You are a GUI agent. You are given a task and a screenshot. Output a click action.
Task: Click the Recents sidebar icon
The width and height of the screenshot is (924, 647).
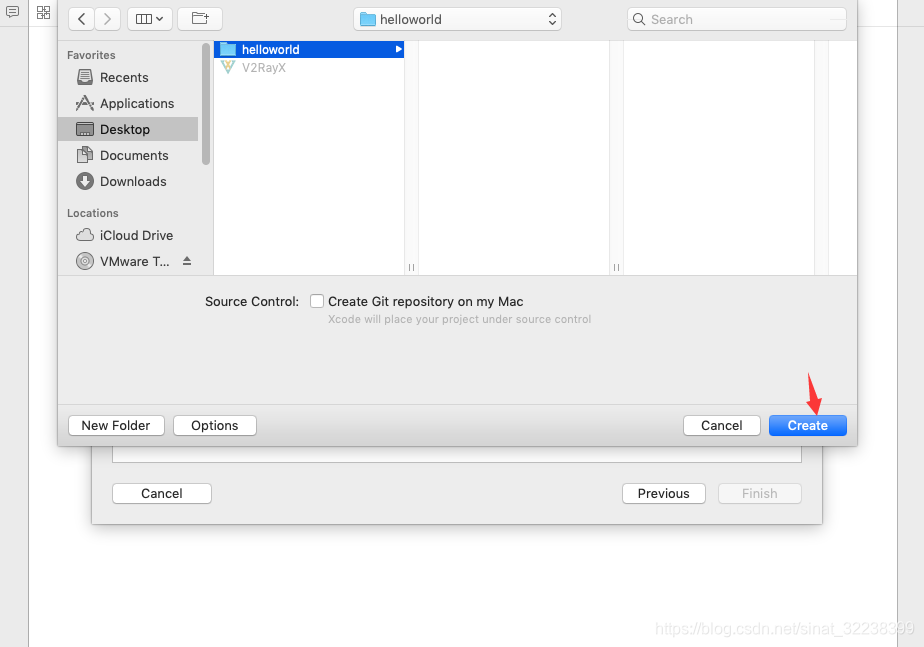click(x=85, y=77)
